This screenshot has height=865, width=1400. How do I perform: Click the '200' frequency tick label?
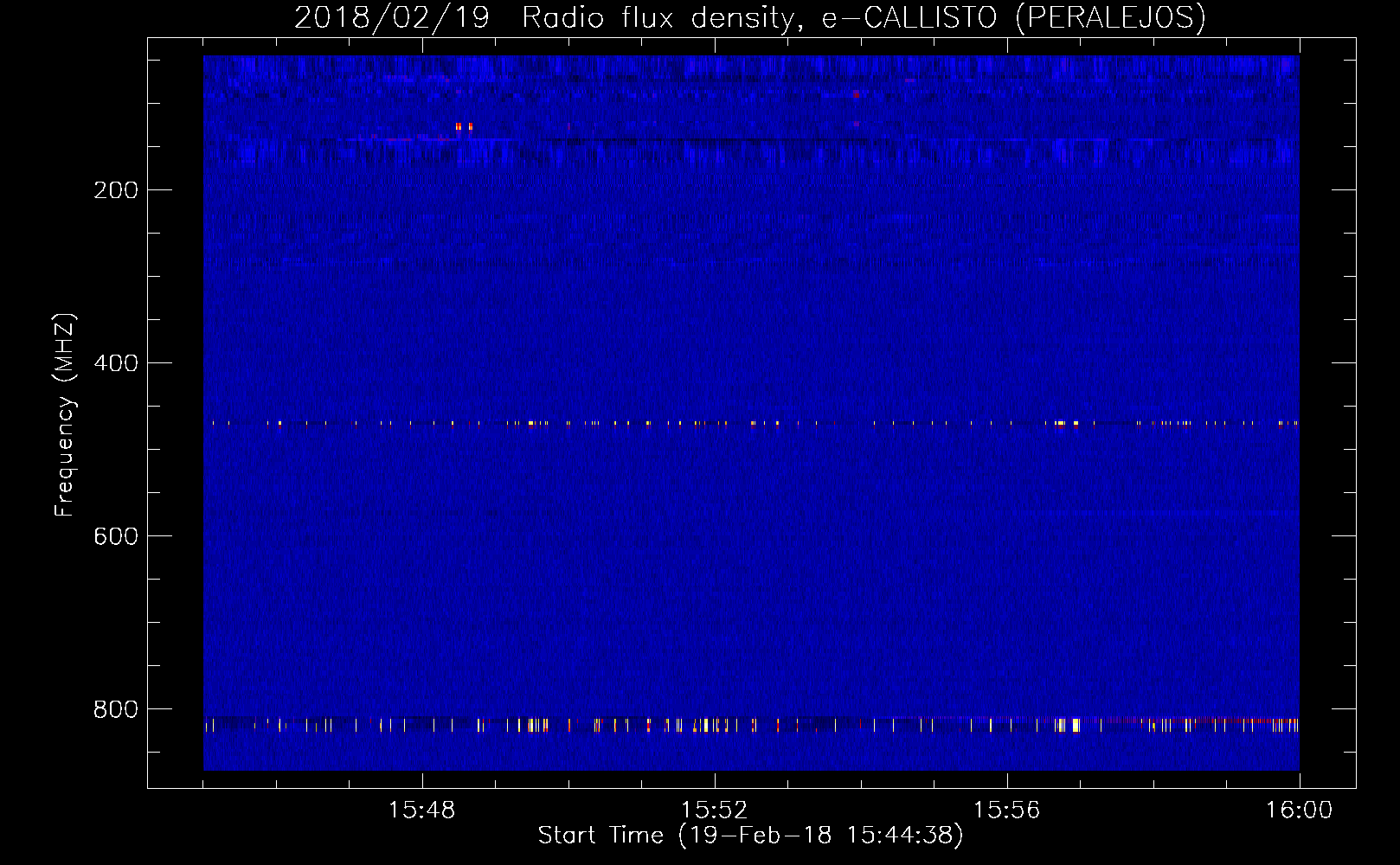point(116,190)
